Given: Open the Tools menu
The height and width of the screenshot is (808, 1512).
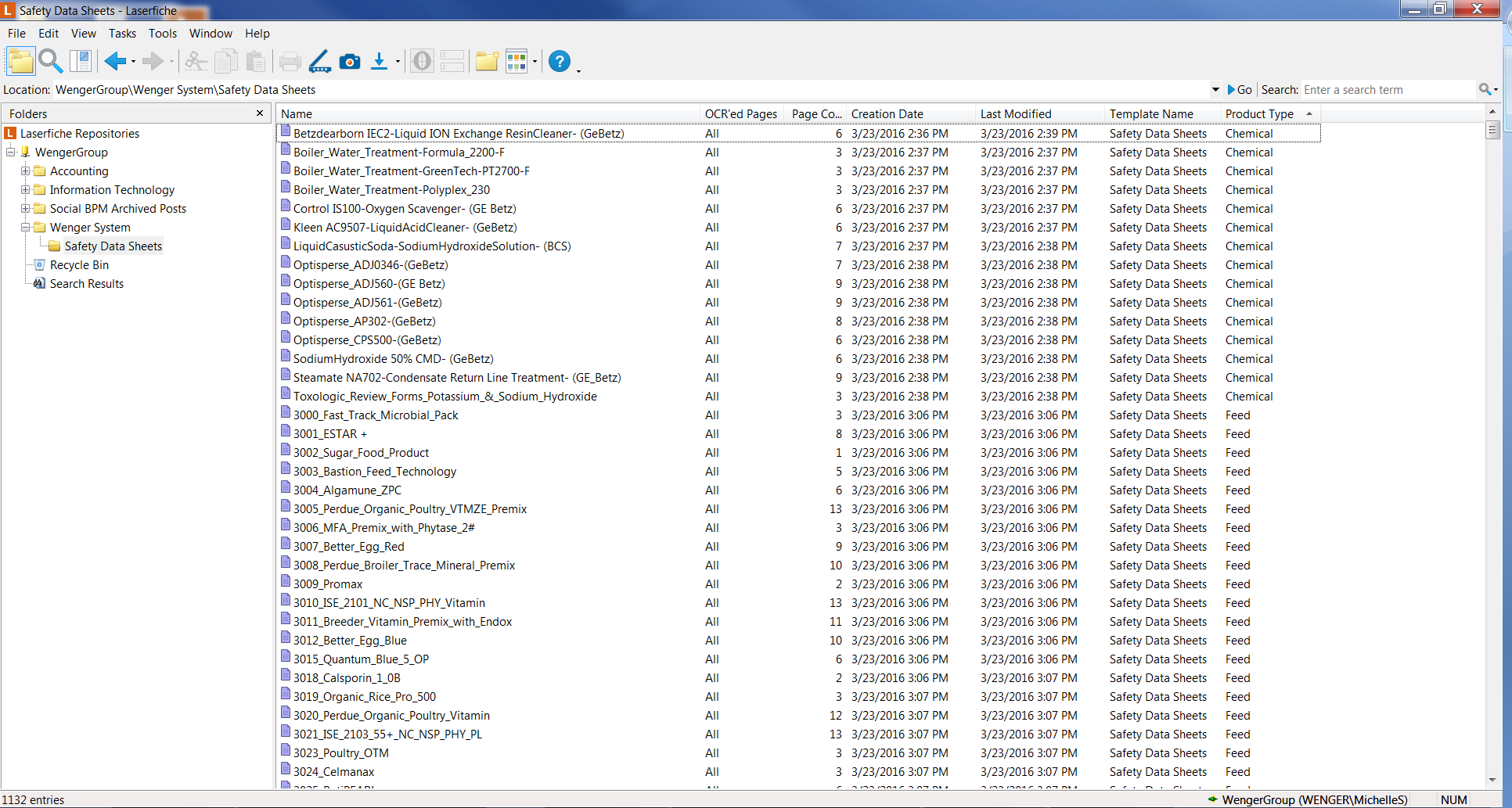Looking at the screenshot, I should click(163, 34).
